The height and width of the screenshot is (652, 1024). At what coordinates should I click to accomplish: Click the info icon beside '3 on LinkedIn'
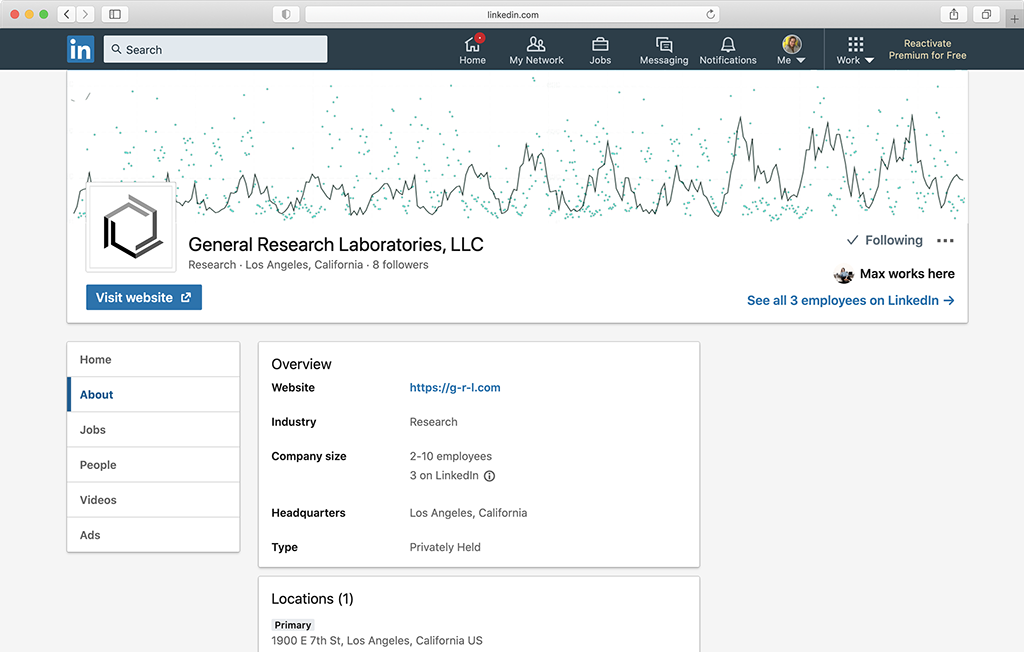click(x=490, y=476)
